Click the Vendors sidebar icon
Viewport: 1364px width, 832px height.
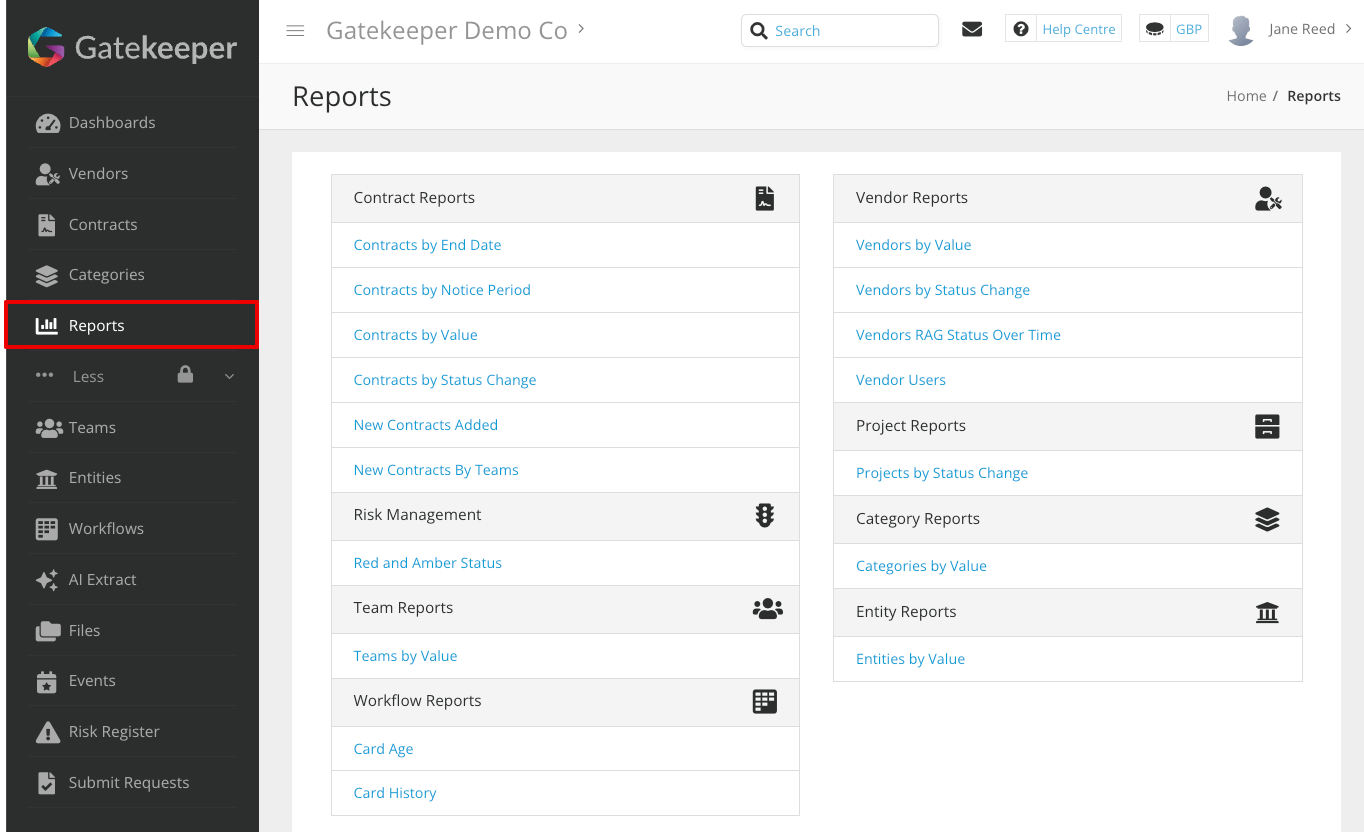[47, 174]
